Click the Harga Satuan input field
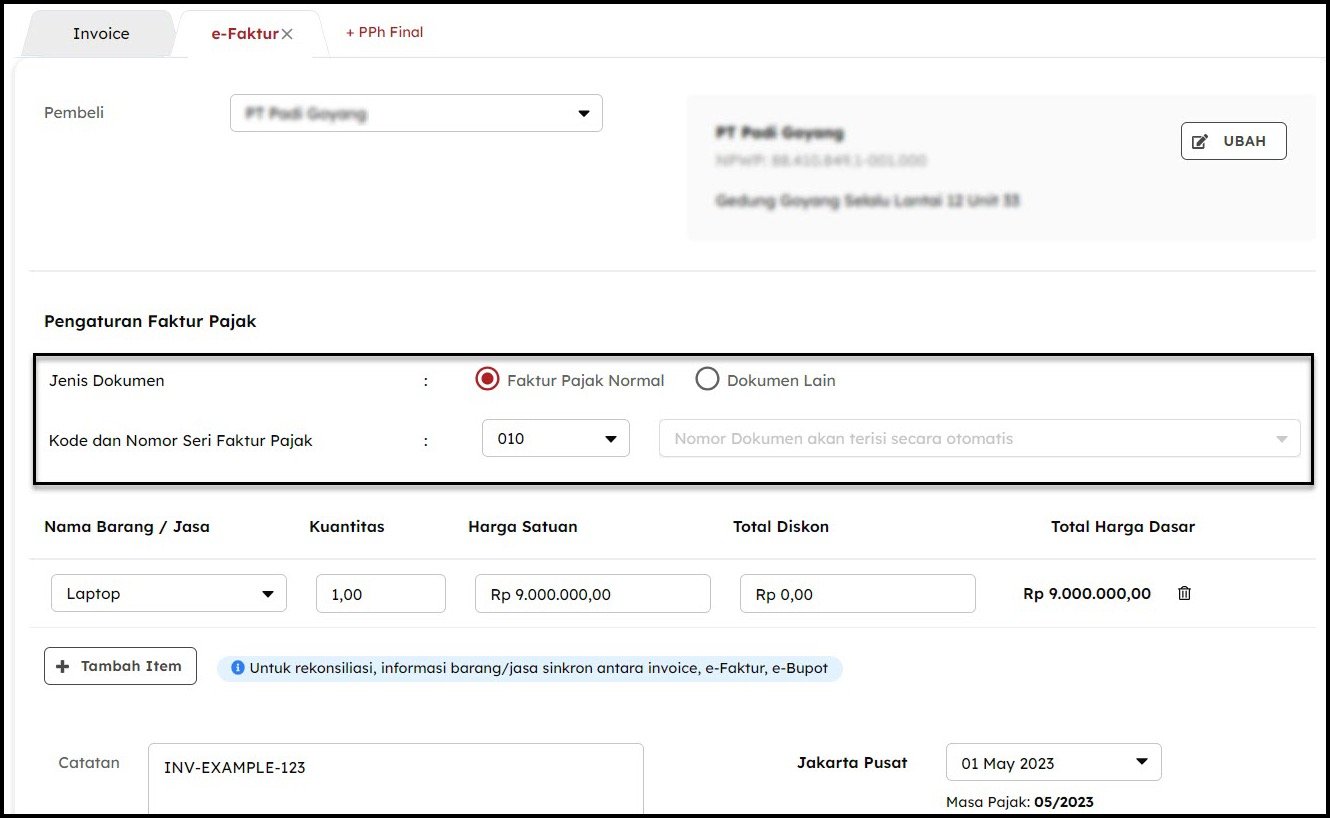 coord(592,594)
